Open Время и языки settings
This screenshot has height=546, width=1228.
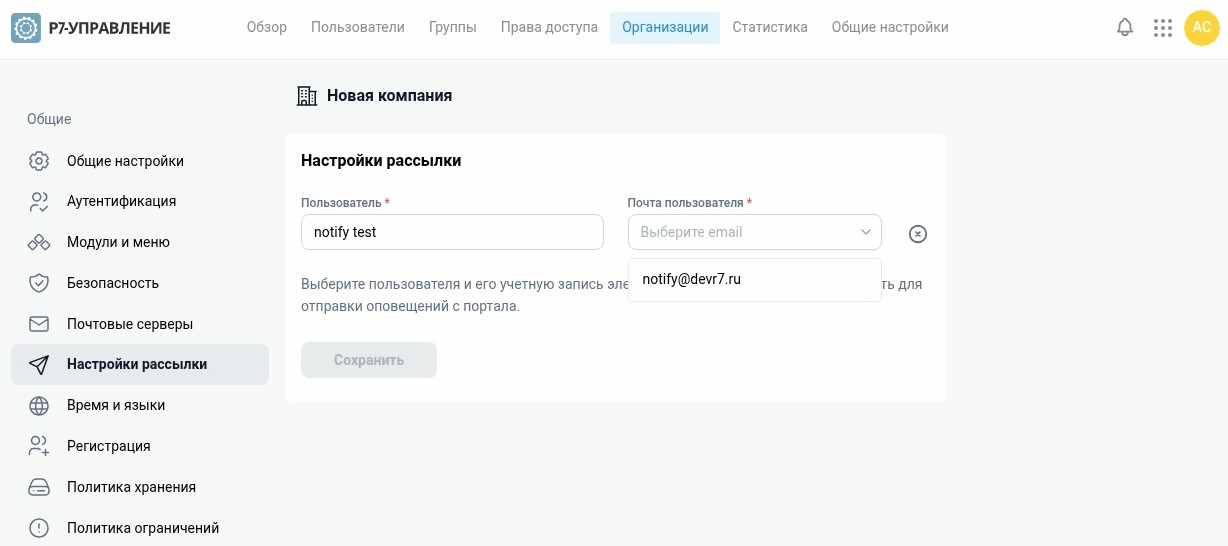[140, 405]
